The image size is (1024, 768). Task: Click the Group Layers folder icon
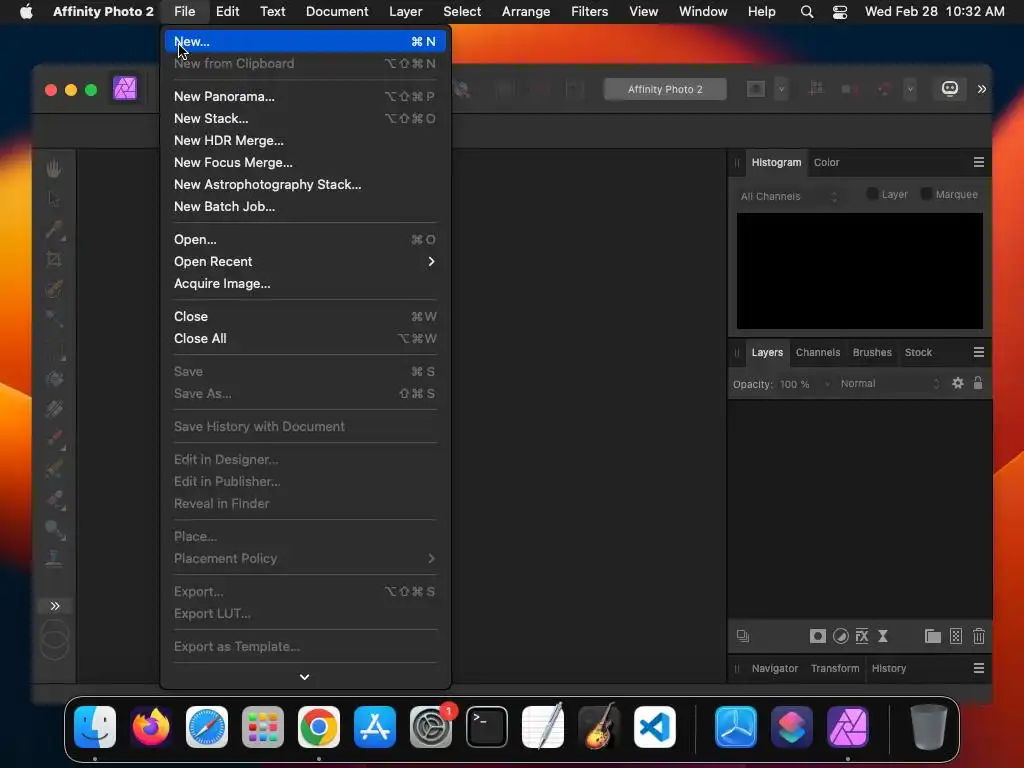933,636
